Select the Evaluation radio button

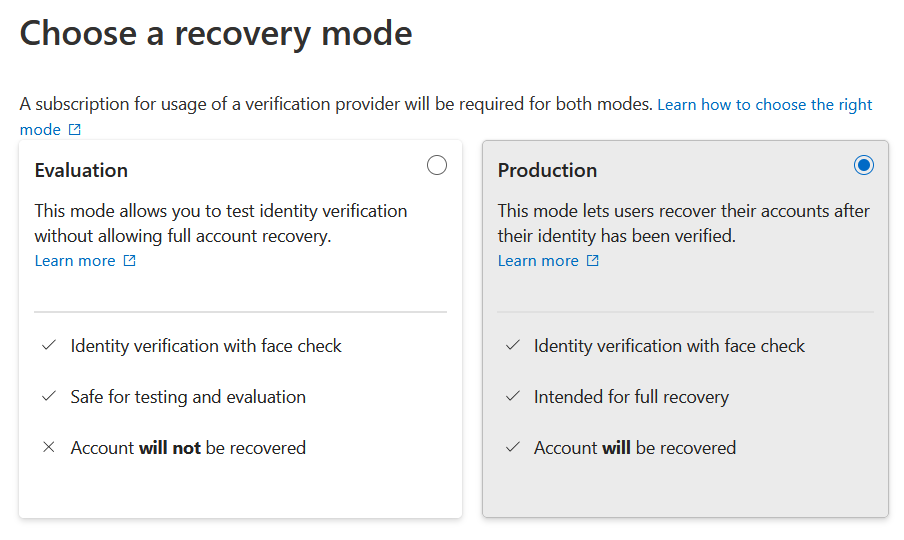coord(437,165)
